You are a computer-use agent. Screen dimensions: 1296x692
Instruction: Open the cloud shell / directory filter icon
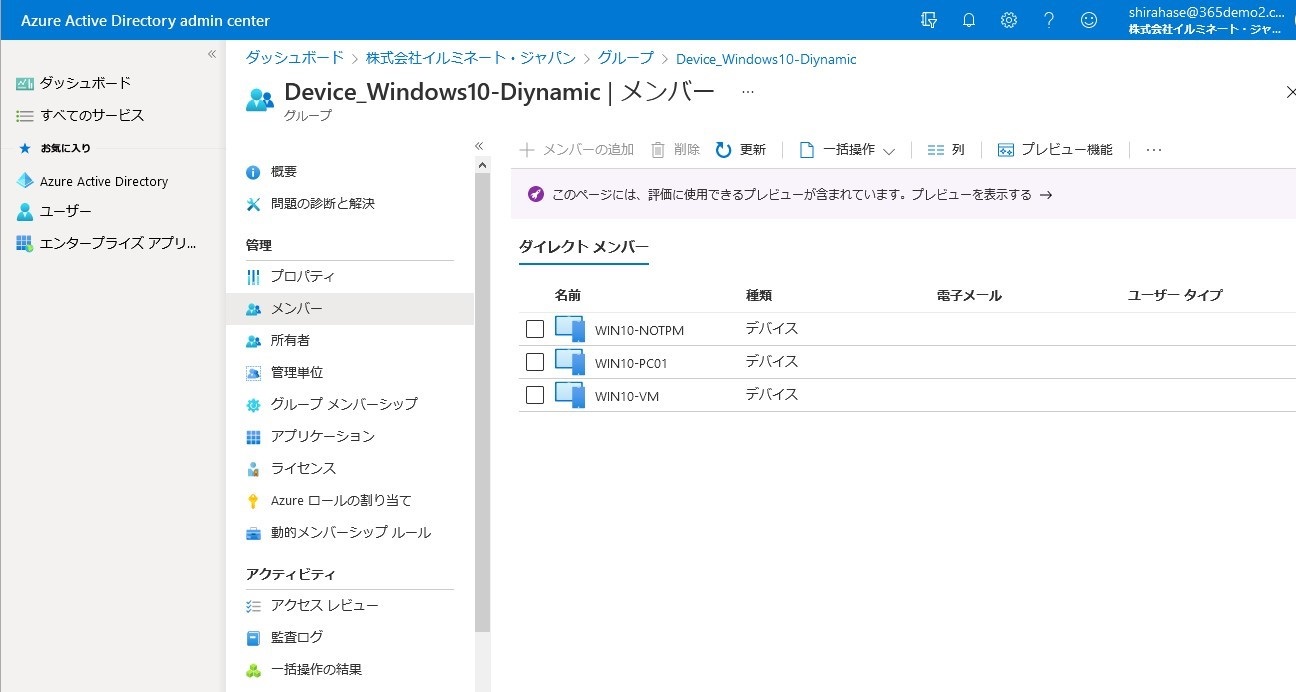pos(928,20)
